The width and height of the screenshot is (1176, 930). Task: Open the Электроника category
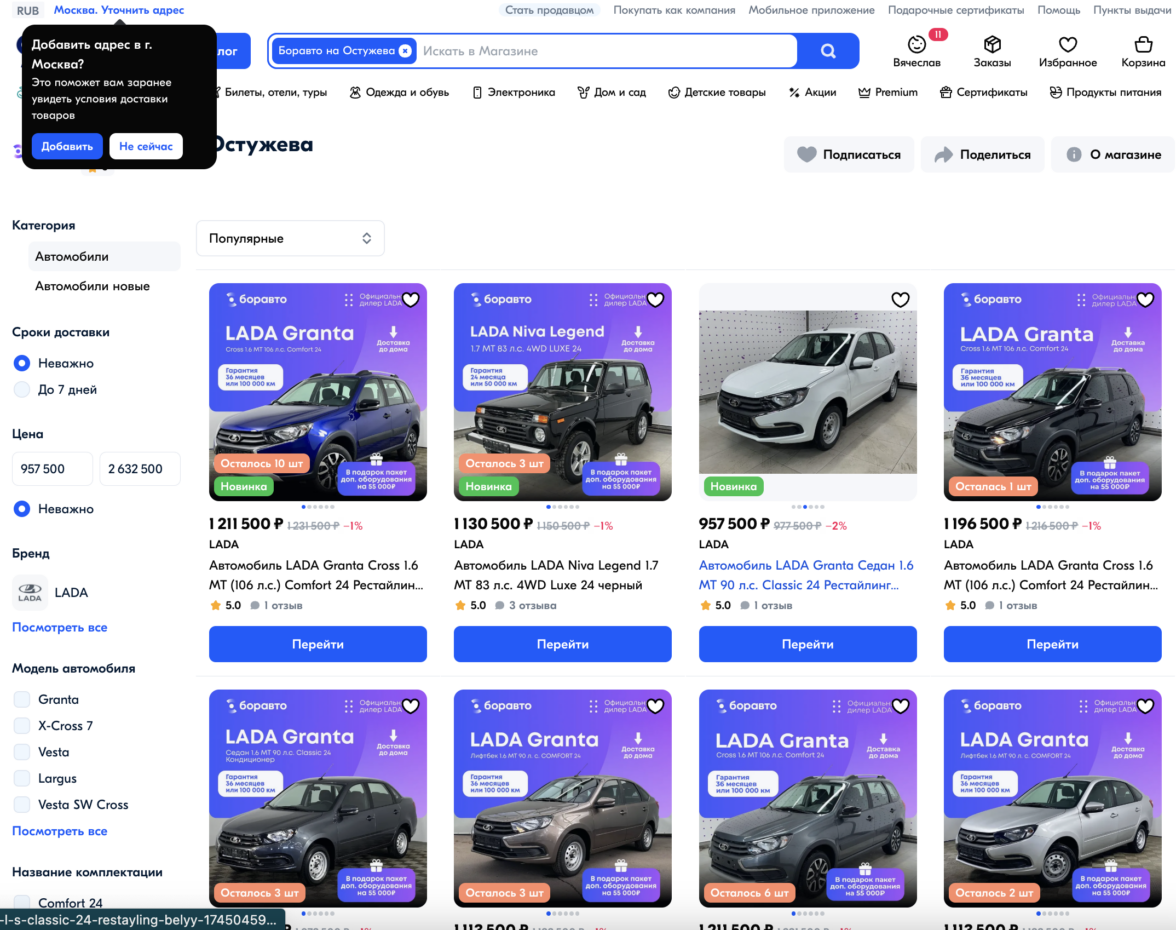pyautogui.click(x=514, y=92)
